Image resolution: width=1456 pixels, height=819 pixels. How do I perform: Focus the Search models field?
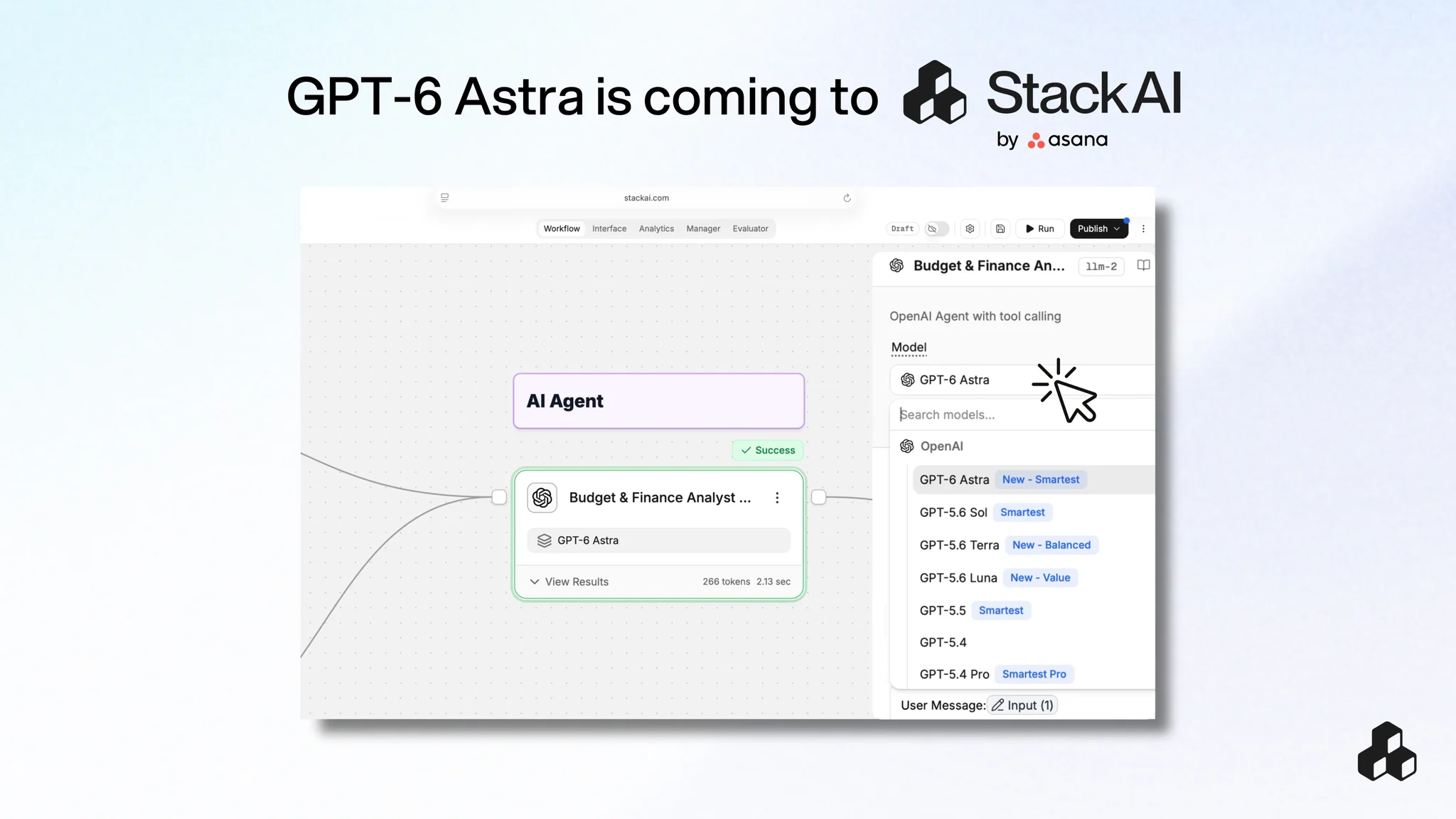coord(1022,414)
